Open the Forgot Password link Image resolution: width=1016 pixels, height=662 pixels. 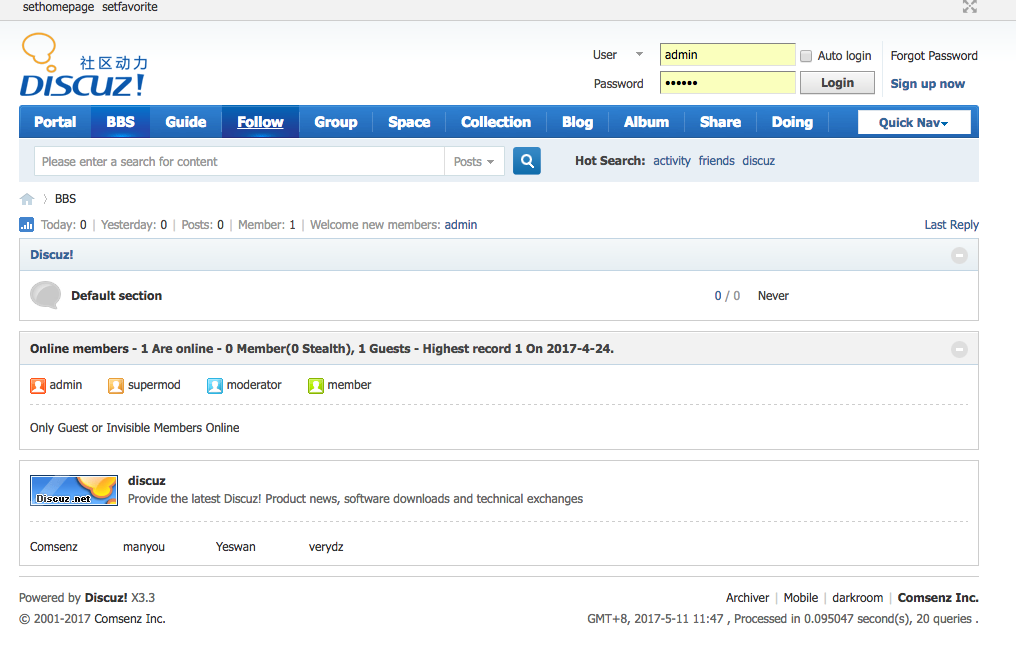coord(934,56)
